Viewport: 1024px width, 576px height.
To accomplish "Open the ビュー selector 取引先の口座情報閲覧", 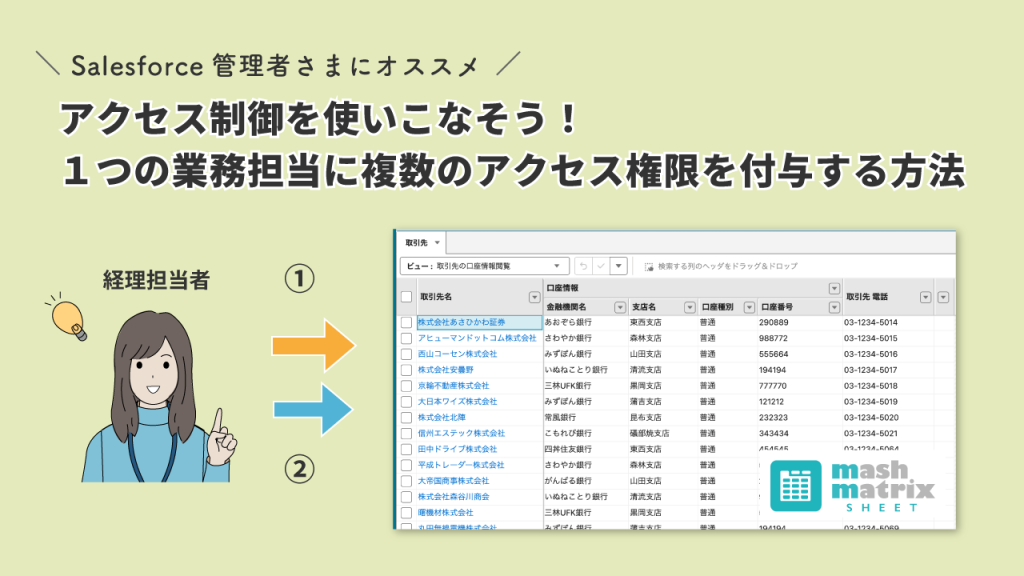I will point(484,266).
